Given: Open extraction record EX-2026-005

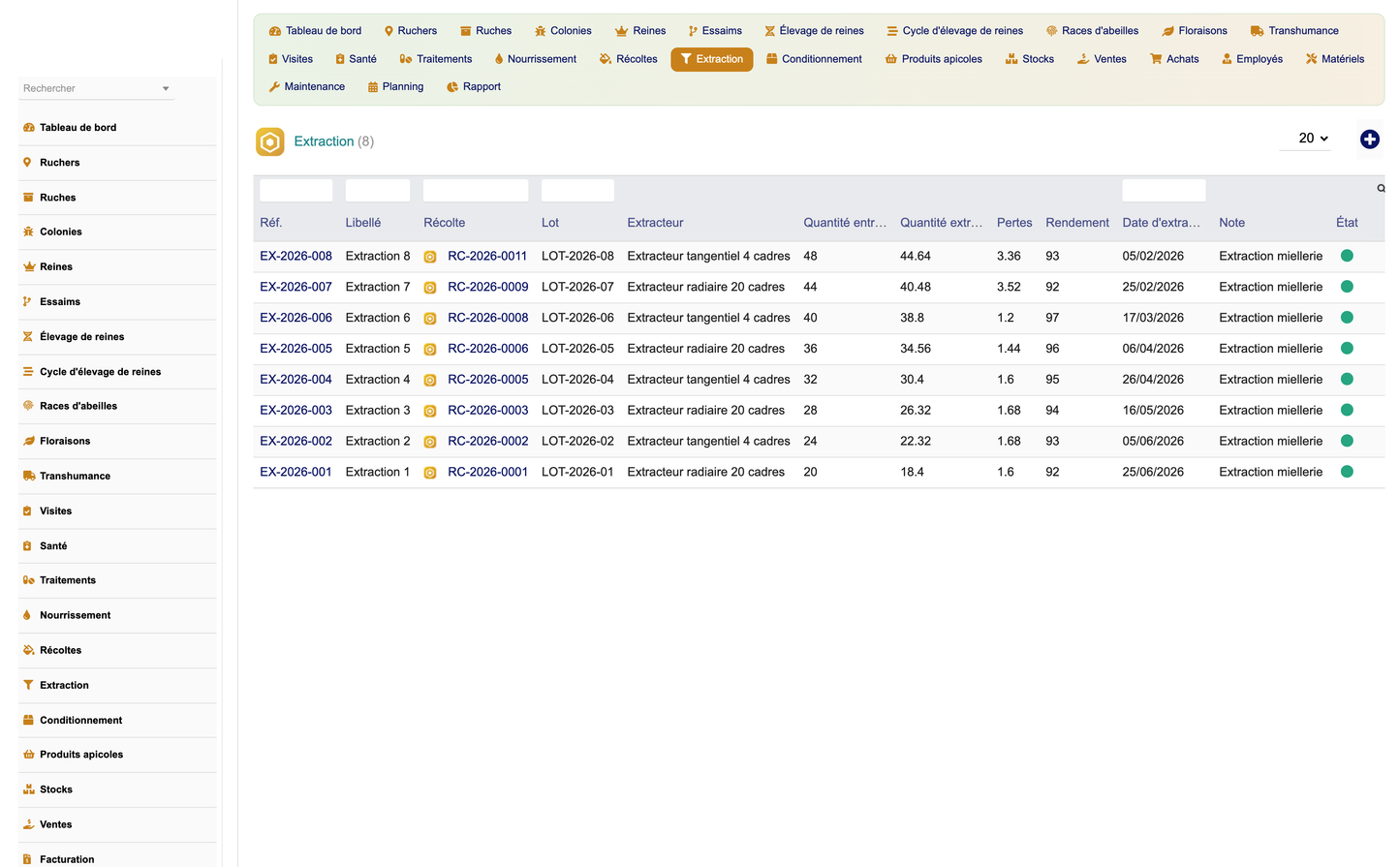Looking at the screenshot, I should (296, 349).
